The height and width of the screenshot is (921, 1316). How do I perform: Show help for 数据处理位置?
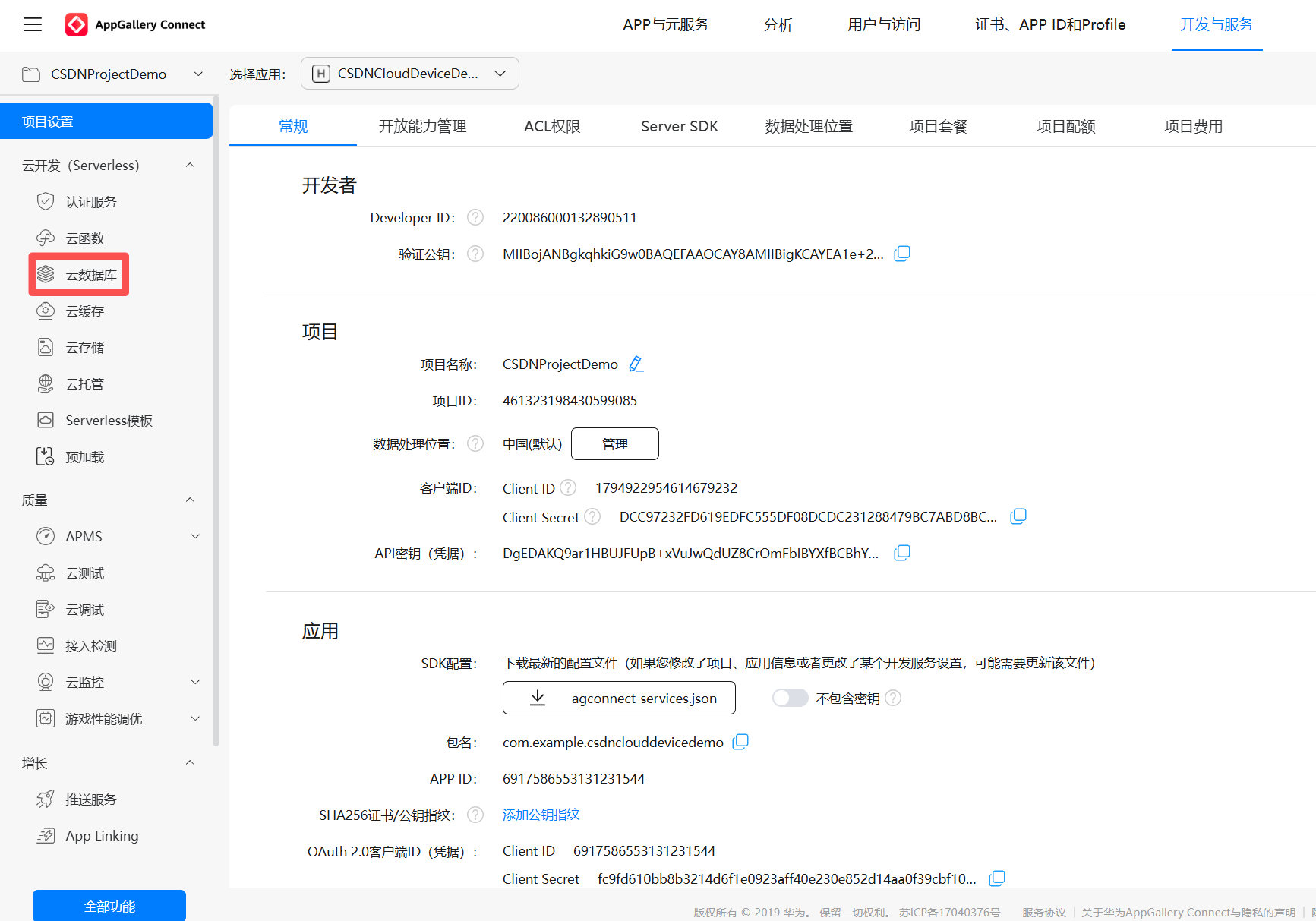pos(475,443)
